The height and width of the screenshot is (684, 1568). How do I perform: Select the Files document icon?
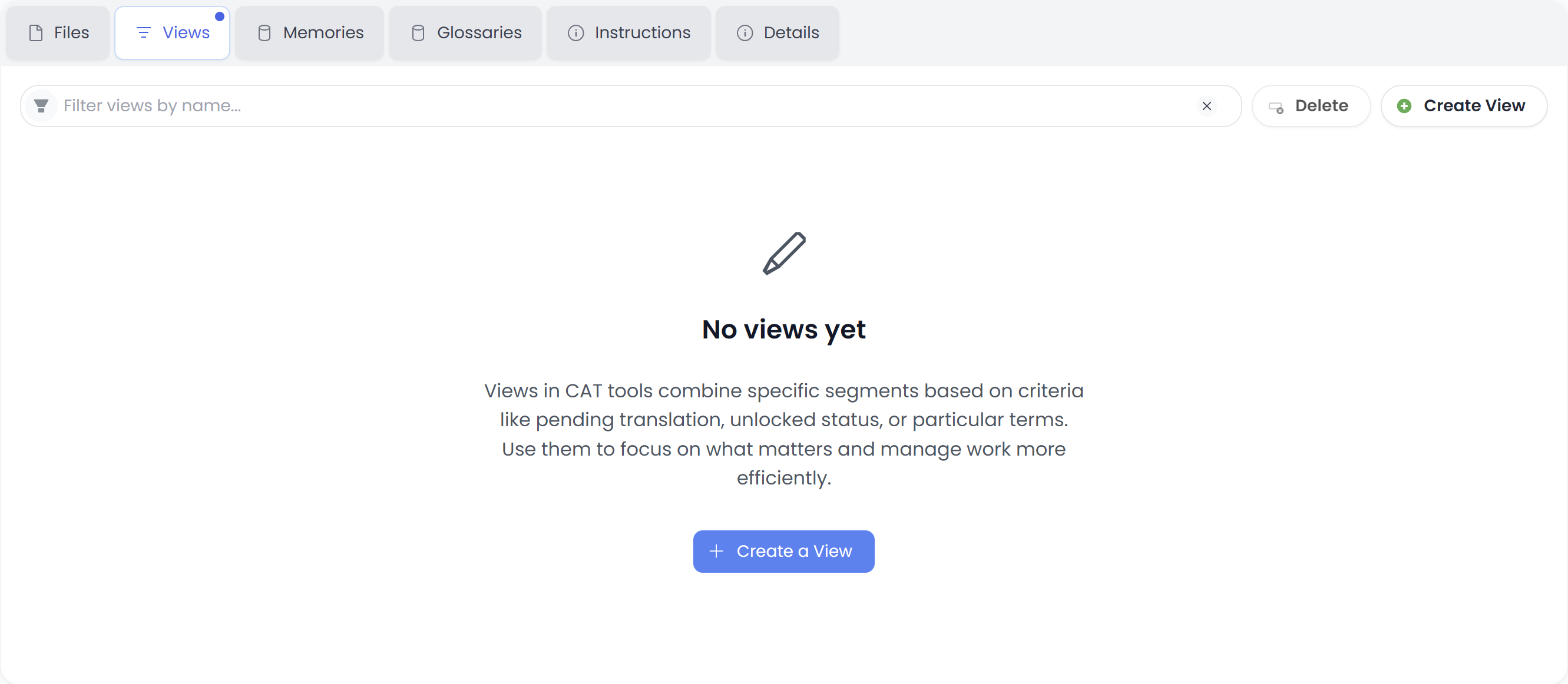coord(35,33)
